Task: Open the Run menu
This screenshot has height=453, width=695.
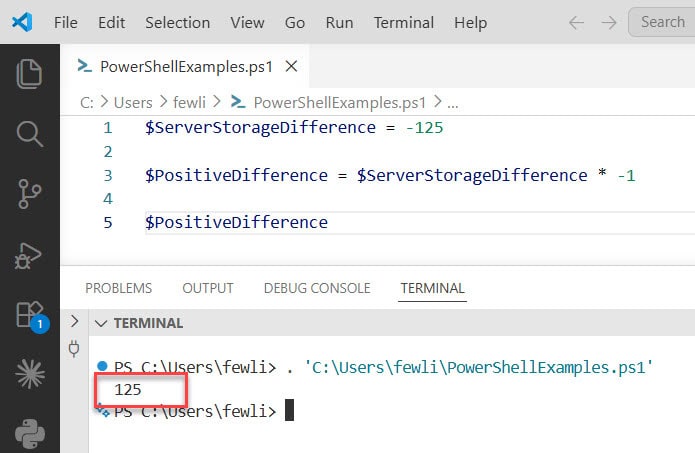Action: pos(339,22)
